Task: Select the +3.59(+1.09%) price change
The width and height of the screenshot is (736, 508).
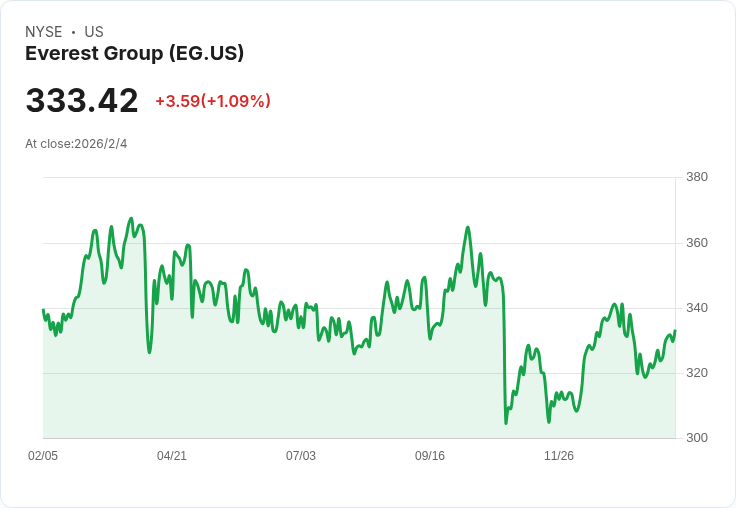Action: coord(212,101)
